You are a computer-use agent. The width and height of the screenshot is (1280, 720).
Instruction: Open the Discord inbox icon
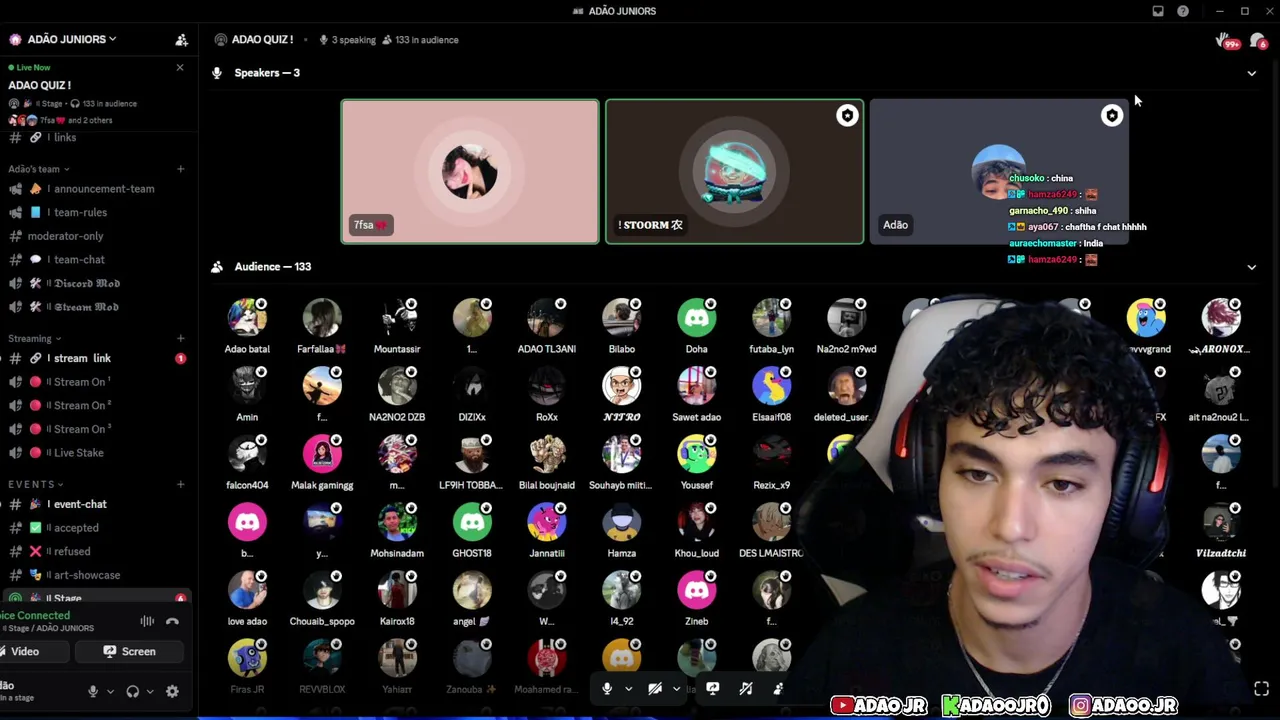coord(1158,11)
